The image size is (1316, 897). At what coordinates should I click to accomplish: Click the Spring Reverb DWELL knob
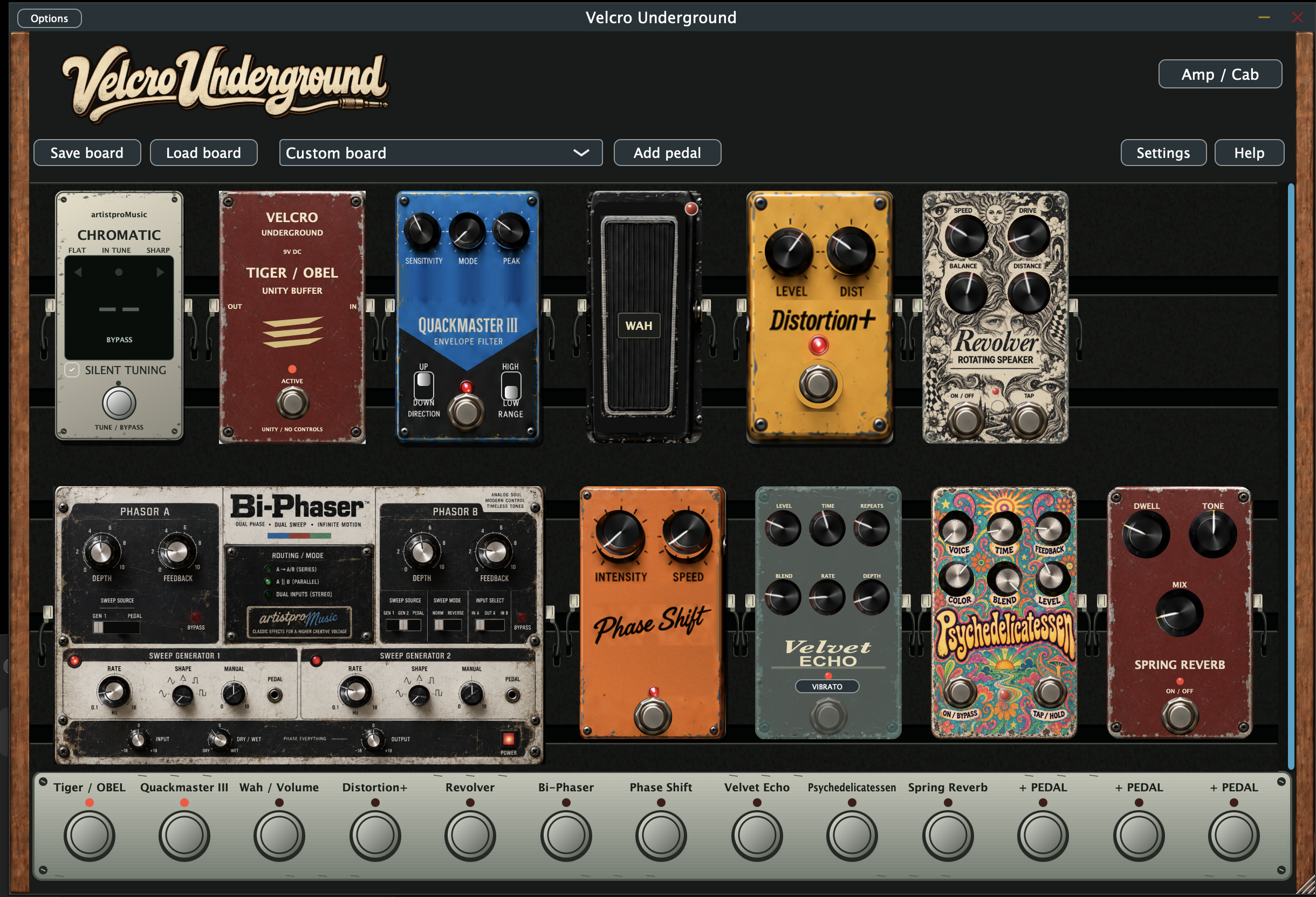pyautogui.click(x=1146, y=535)
